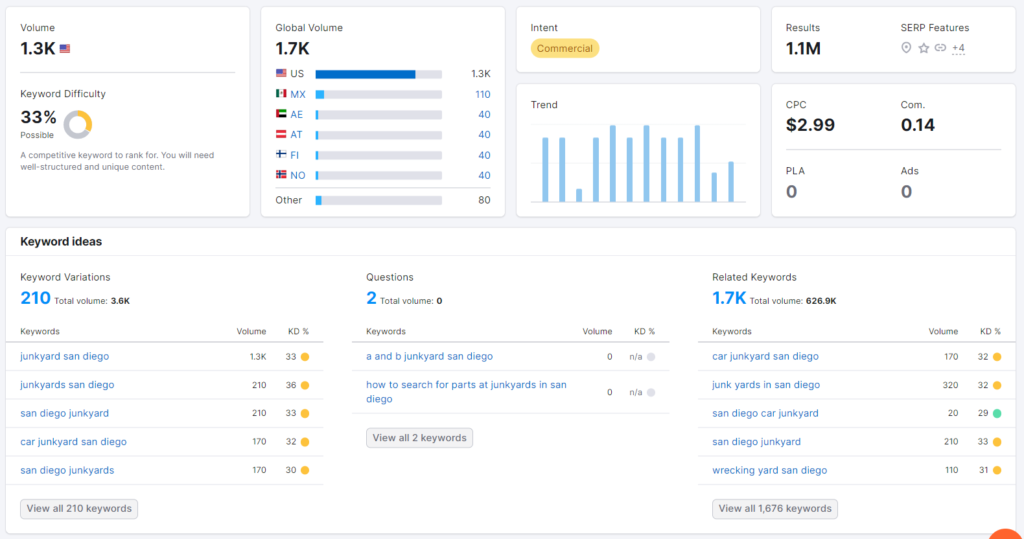Click the AE flag in Global Volume
This screenshot has height=539, width=1024.
281,114
